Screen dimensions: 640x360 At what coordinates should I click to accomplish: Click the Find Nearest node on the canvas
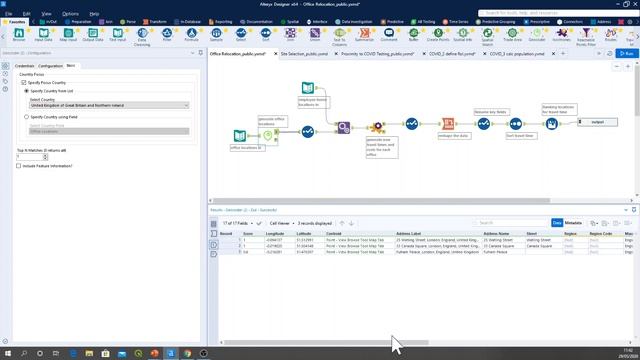pos(344,128)
